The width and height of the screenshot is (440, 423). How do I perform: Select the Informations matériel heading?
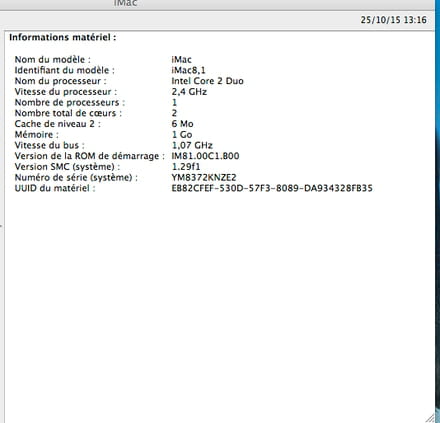click(x=63, y=37)
